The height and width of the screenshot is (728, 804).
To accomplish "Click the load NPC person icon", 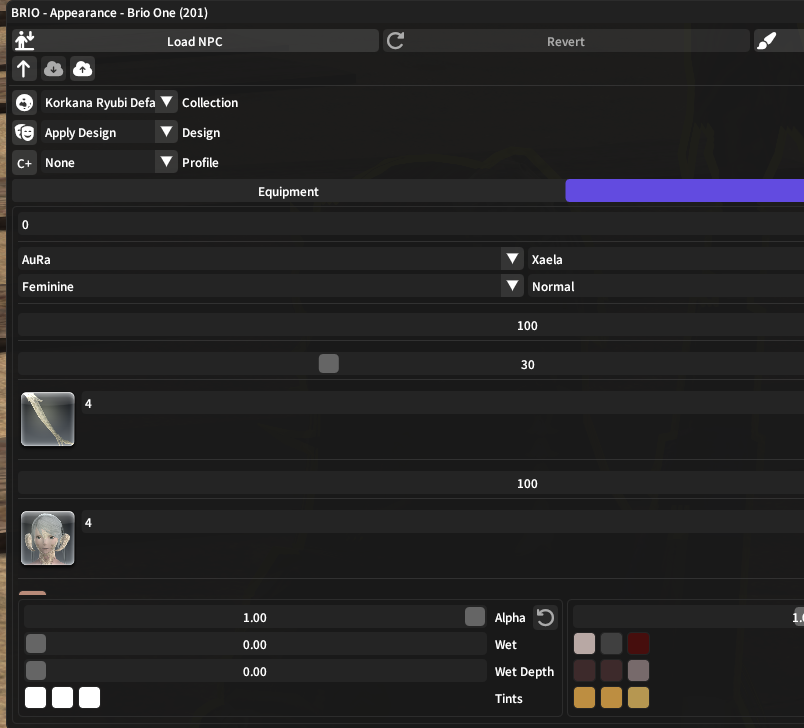I will click(25, 41).
